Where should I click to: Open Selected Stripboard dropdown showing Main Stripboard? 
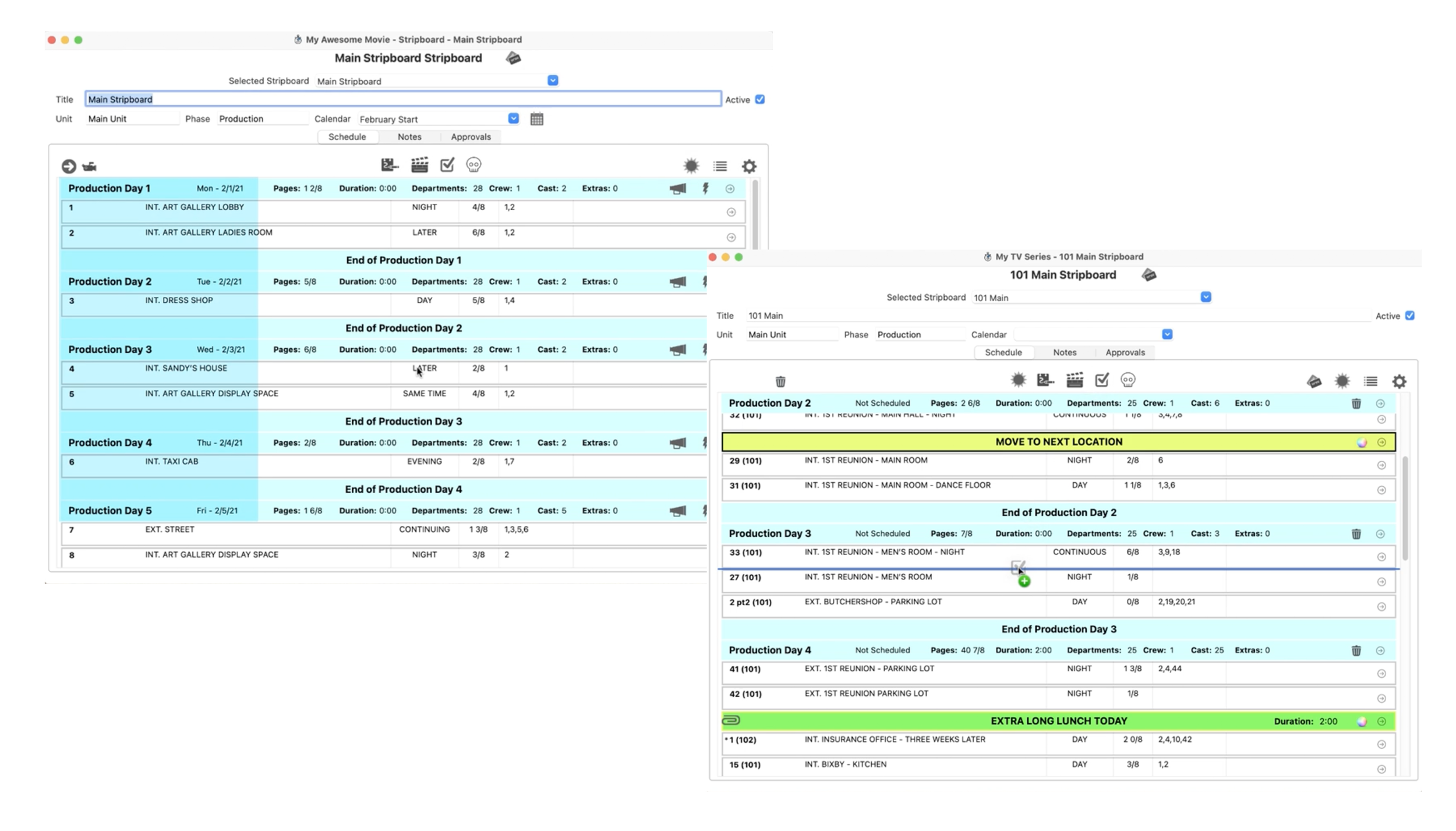coord(553,81)
